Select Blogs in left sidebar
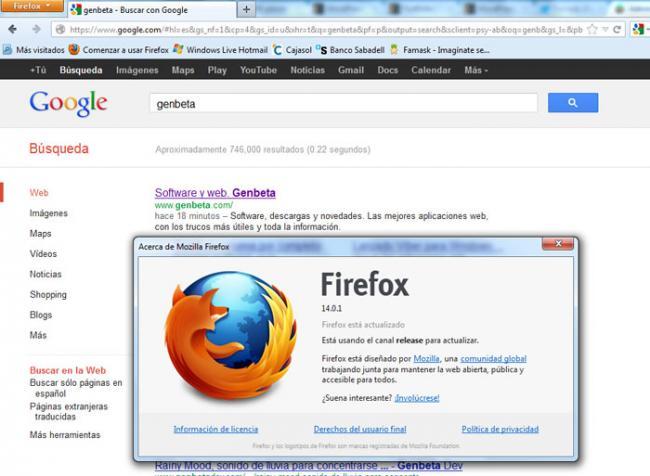650x476 pixels. click(x=41, y=315)
